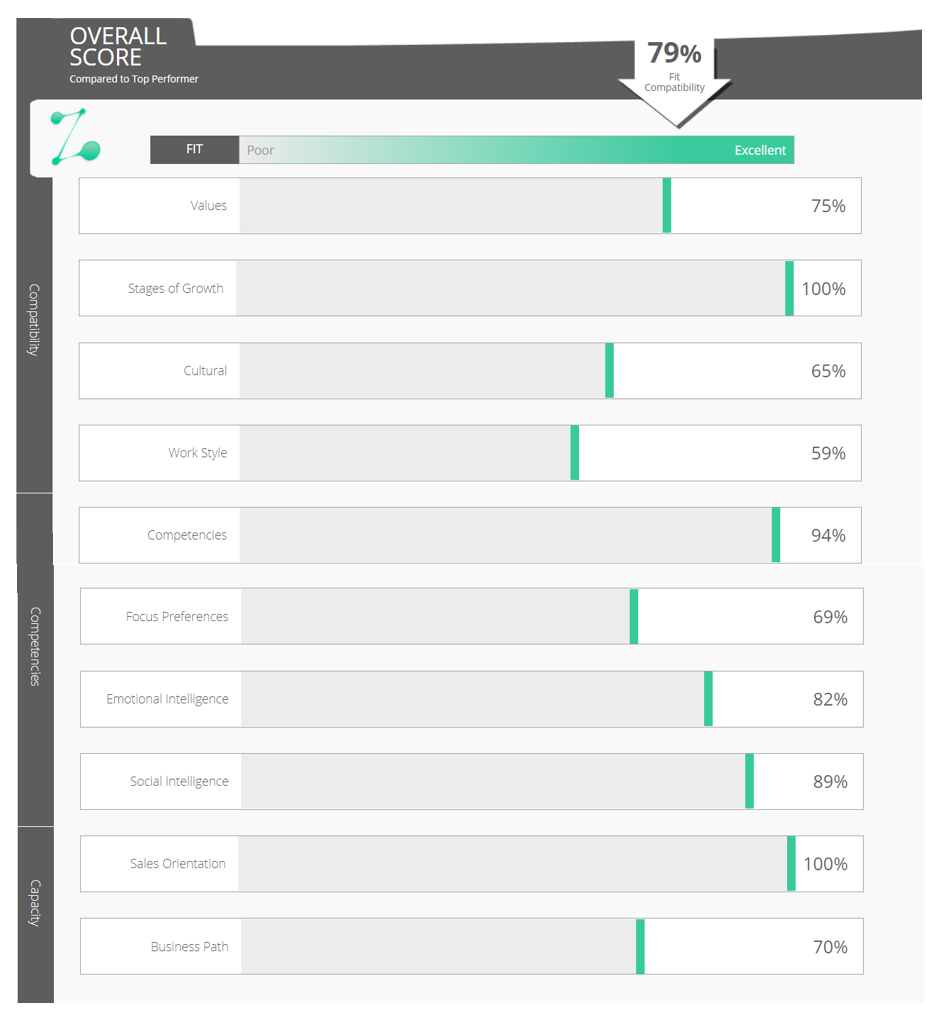Open the Capacity sidebar section
This screenshot has height=1021, width=935.
pos(34,902)
